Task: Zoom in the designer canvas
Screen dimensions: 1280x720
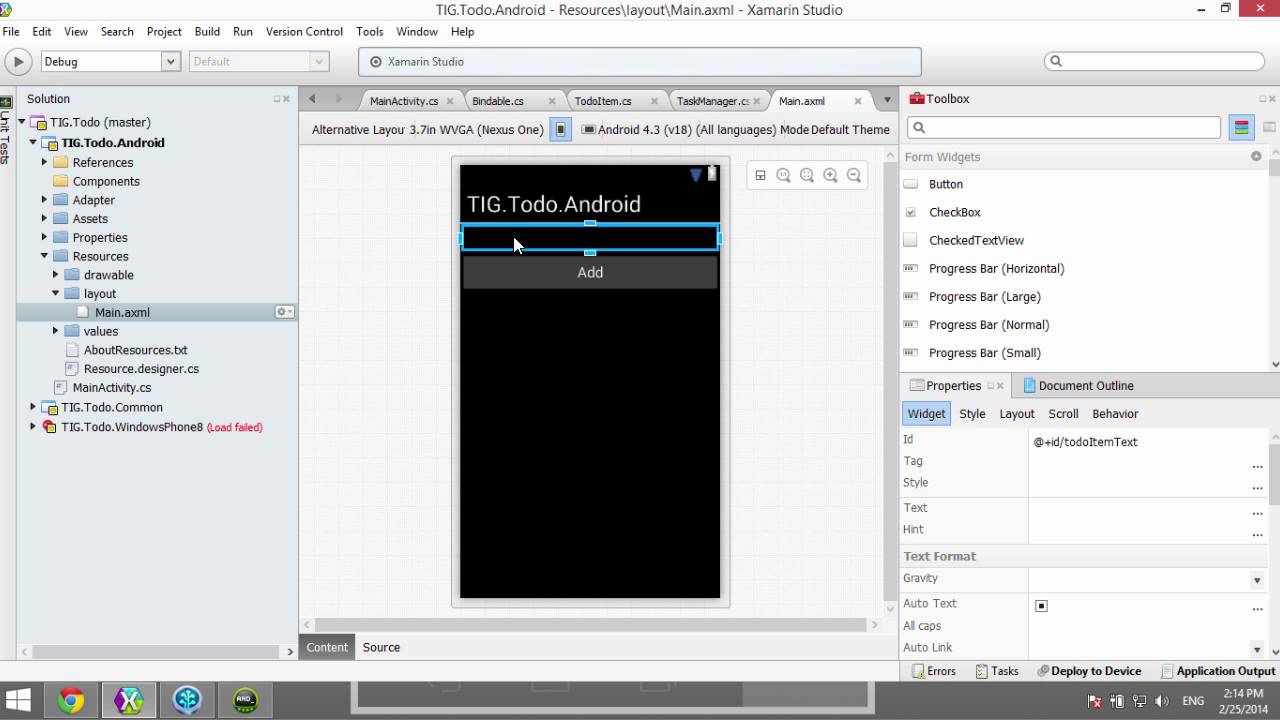Action: pyautogui.click(x=830, y=175)
